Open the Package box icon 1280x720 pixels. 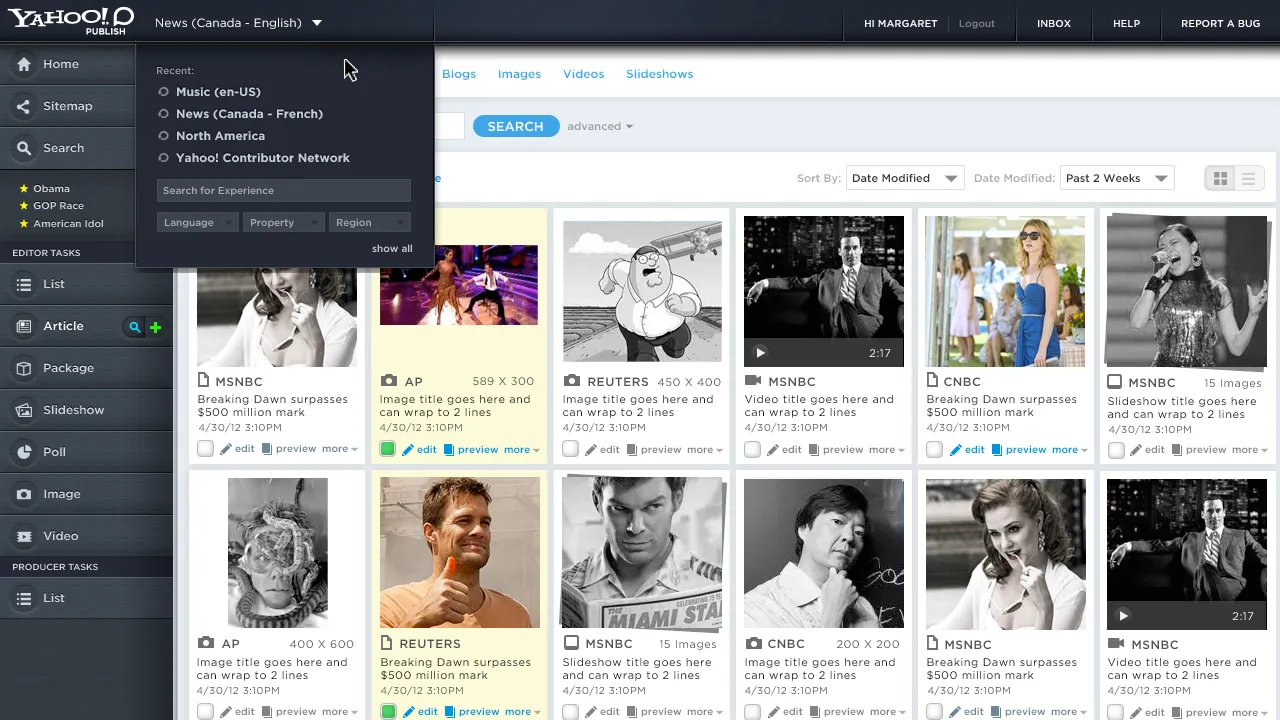tap(24, 368)
